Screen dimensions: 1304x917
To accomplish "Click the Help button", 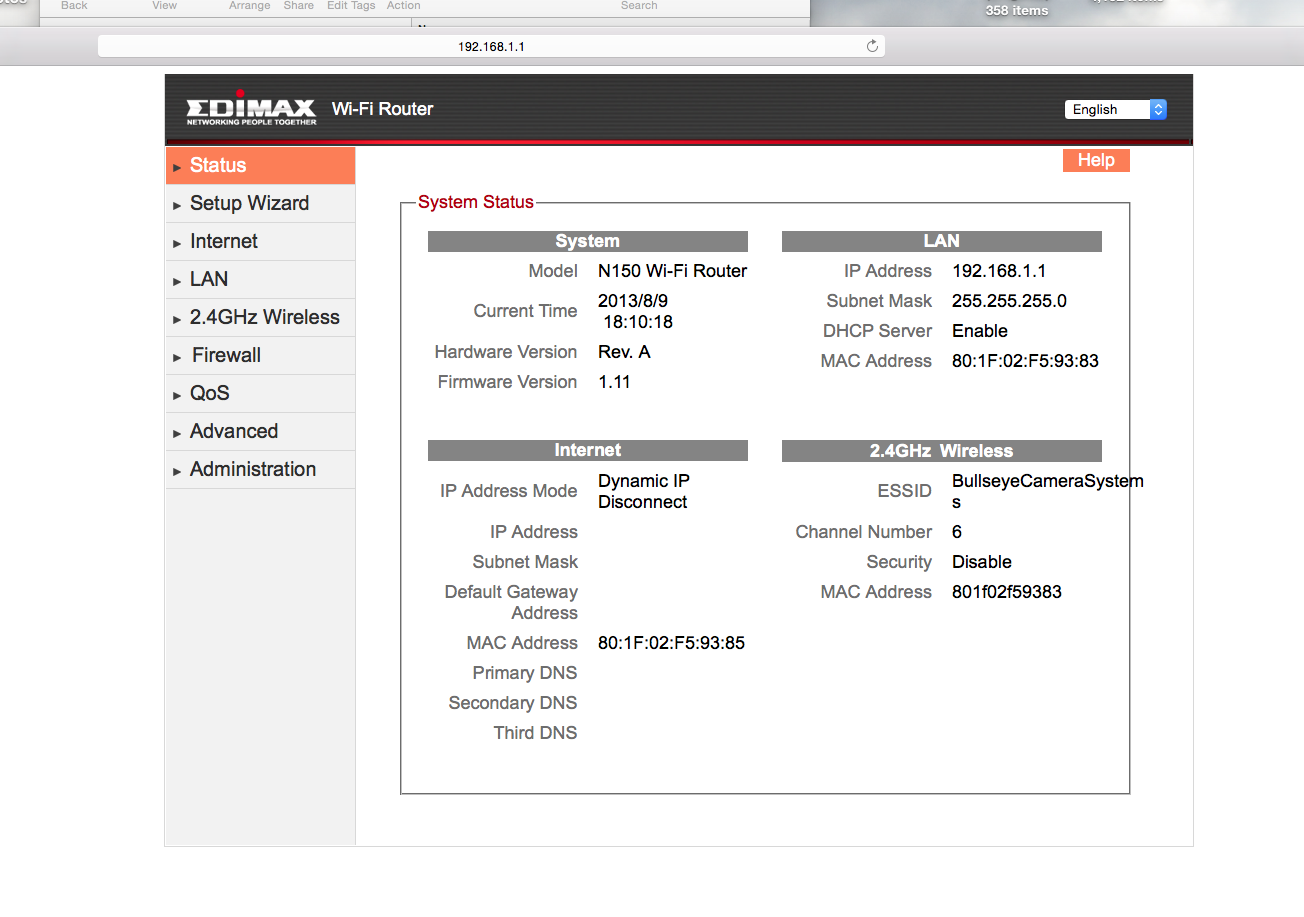I will pyautogui.click(x=1096, y=160).
